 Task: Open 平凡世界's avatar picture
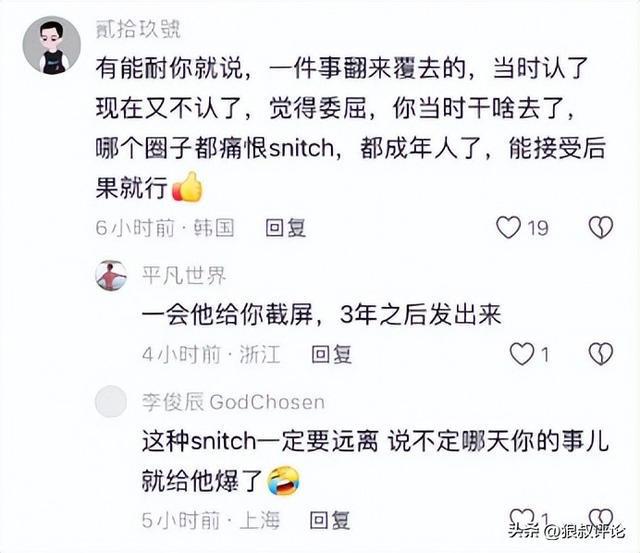click(x=111, y=275)
